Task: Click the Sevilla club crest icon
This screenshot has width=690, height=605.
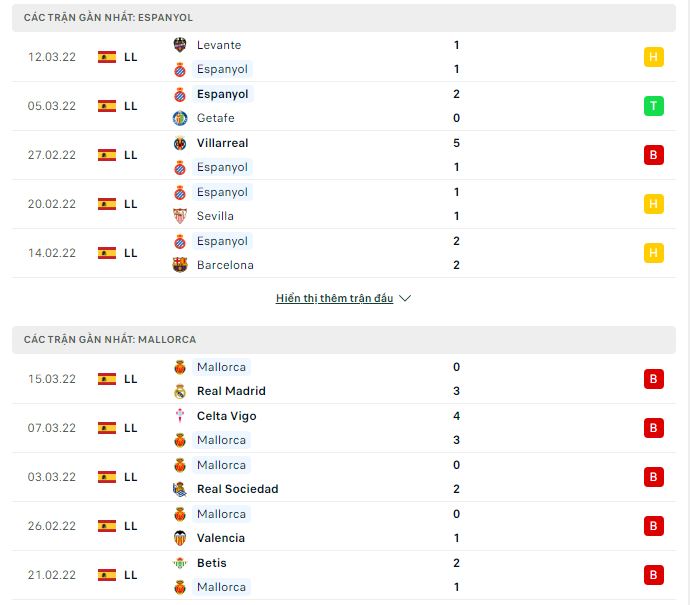Action: point(180,216)
